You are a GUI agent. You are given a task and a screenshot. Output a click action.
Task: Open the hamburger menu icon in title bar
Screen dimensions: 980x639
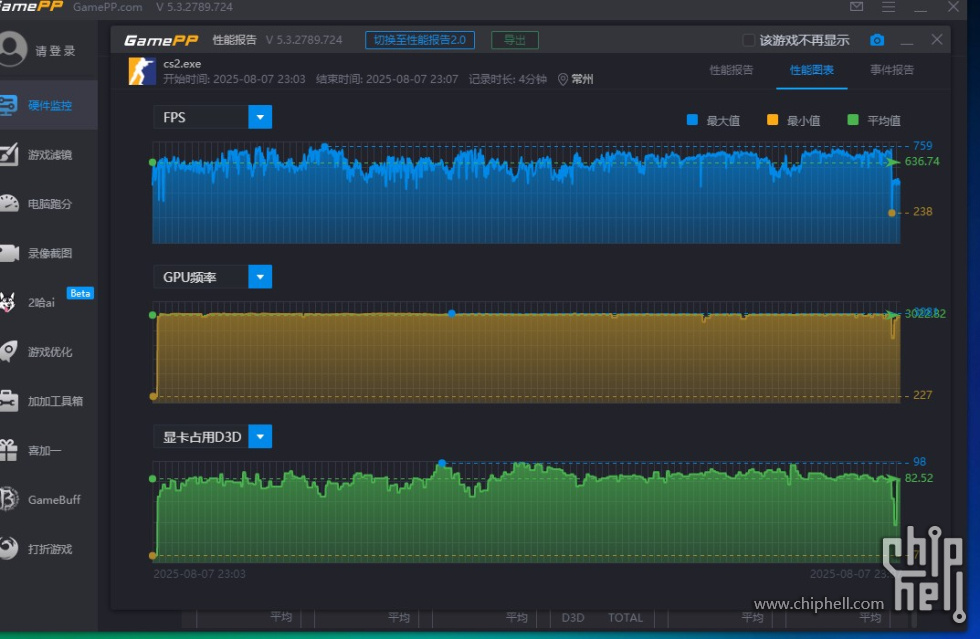888,6
